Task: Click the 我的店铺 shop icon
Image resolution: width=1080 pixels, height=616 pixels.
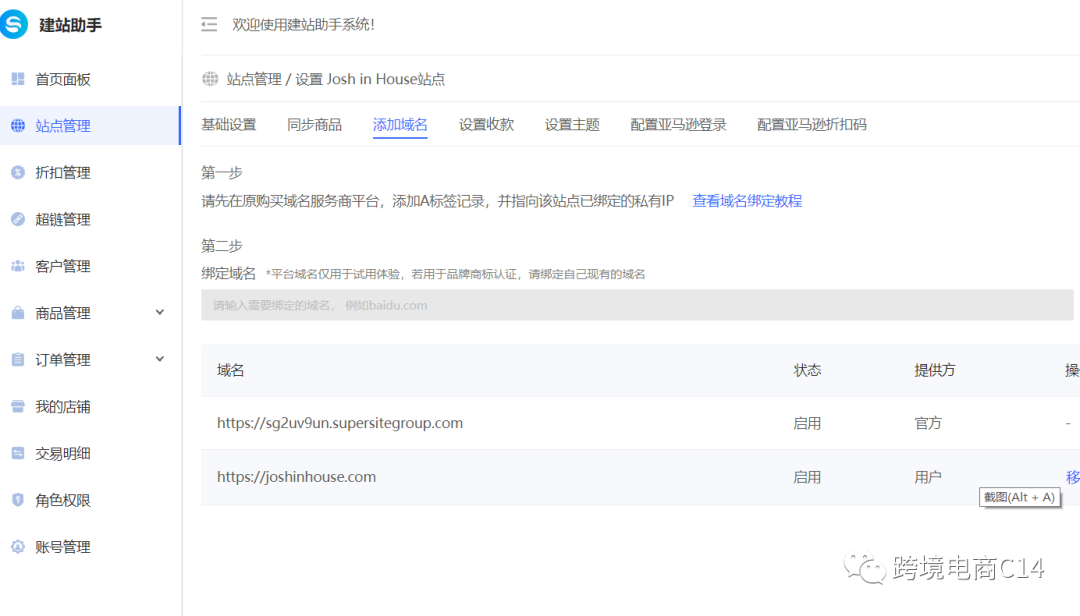Action: (x=18, y=407)
